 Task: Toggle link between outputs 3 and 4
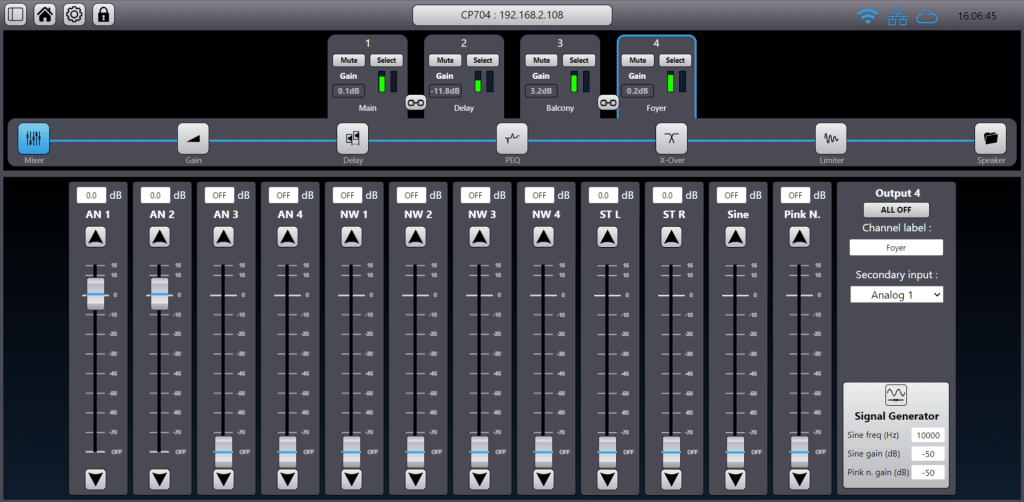(608, 102)
